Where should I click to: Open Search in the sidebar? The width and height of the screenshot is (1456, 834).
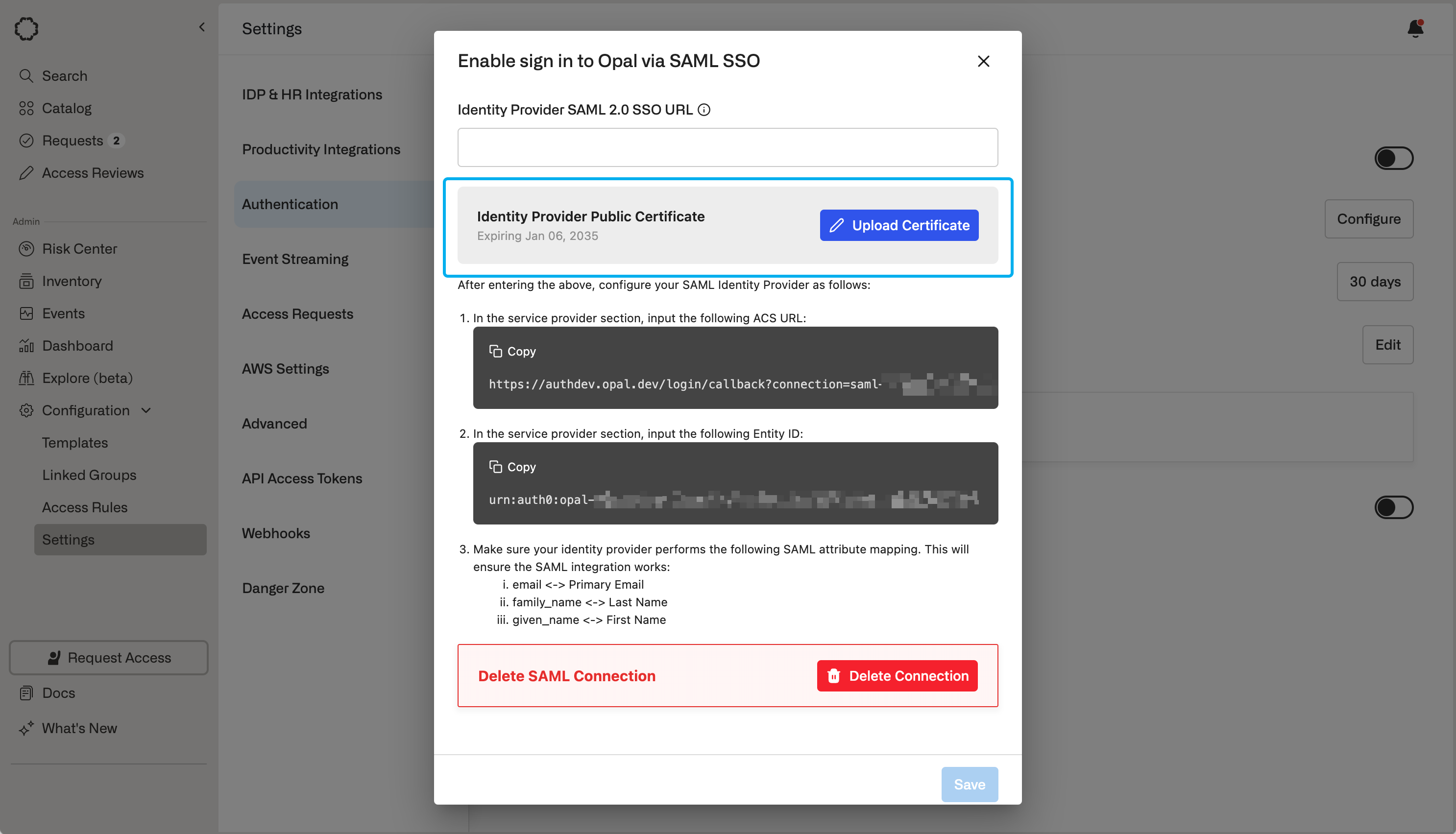pyautogui.click(x=64, y=75)
